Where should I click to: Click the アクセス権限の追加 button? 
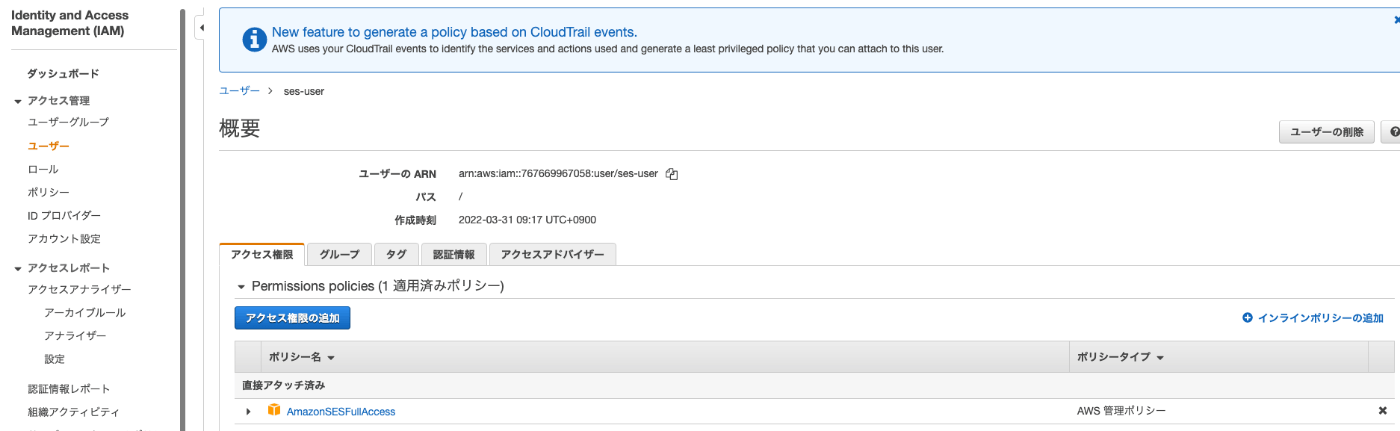(x=292, y=318)
